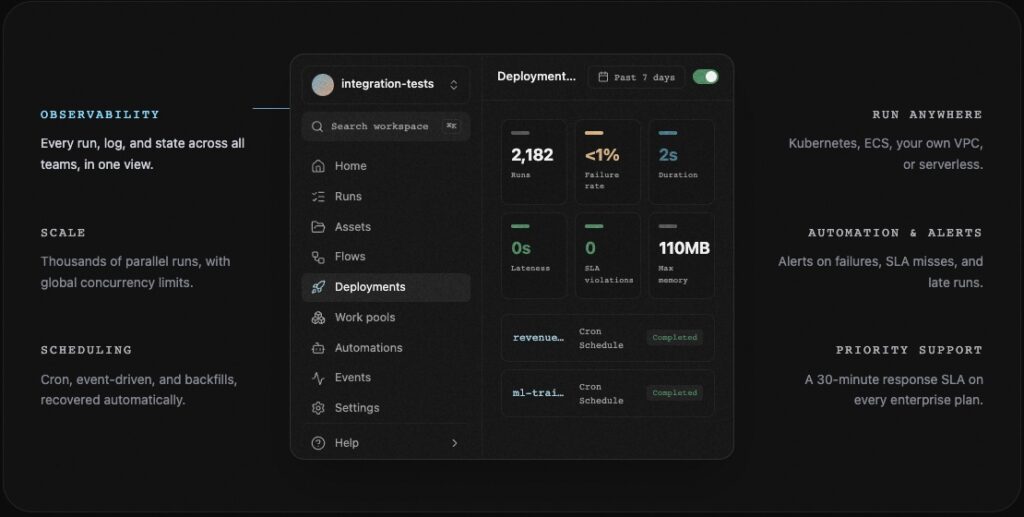
Task: Click the Deployment… panel title
Action: [x=536, y=76]
